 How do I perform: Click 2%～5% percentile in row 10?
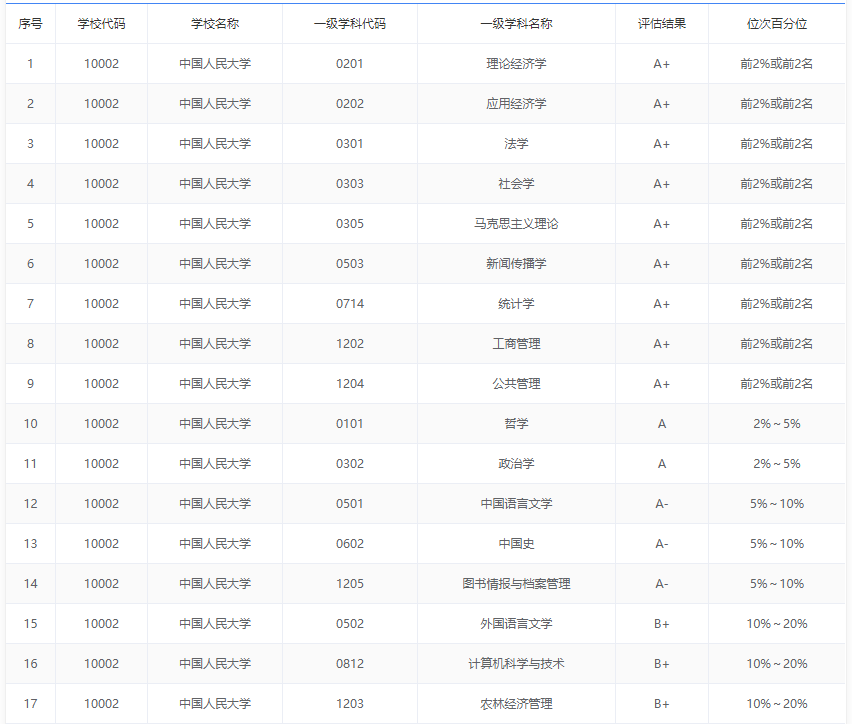pos(777,423)
